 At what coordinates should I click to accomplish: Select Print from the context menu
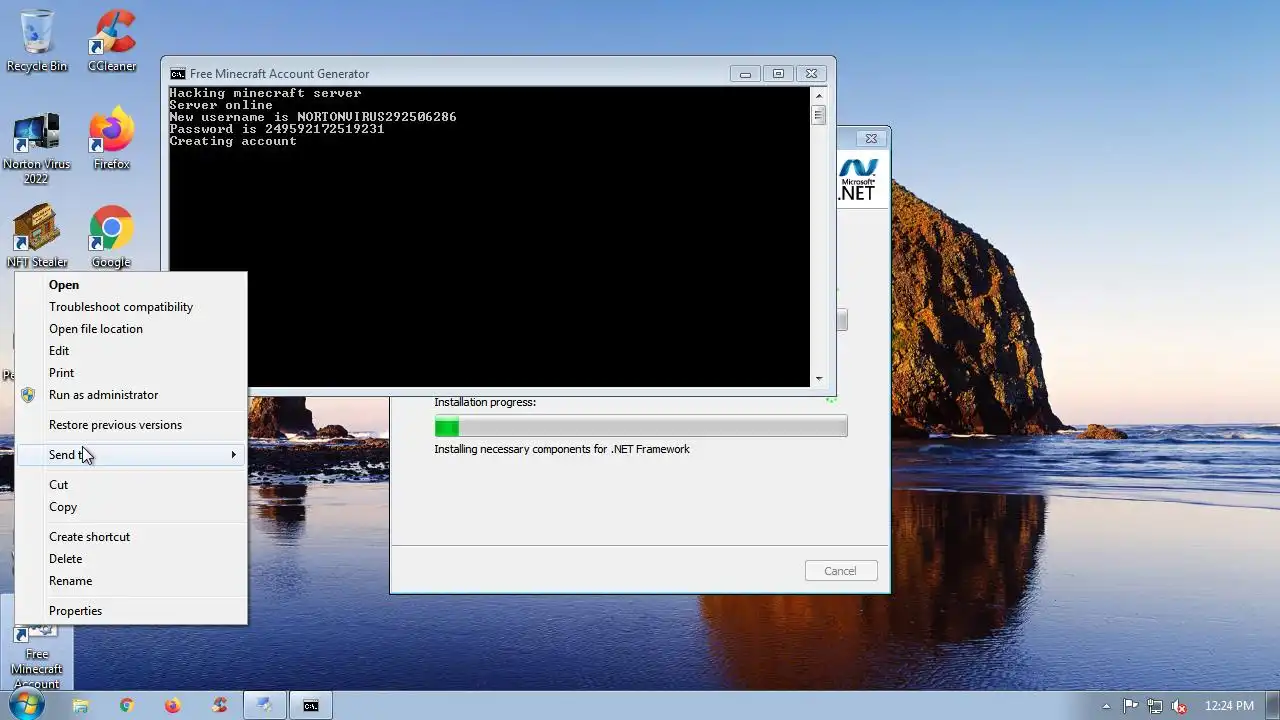pos(131,373)
